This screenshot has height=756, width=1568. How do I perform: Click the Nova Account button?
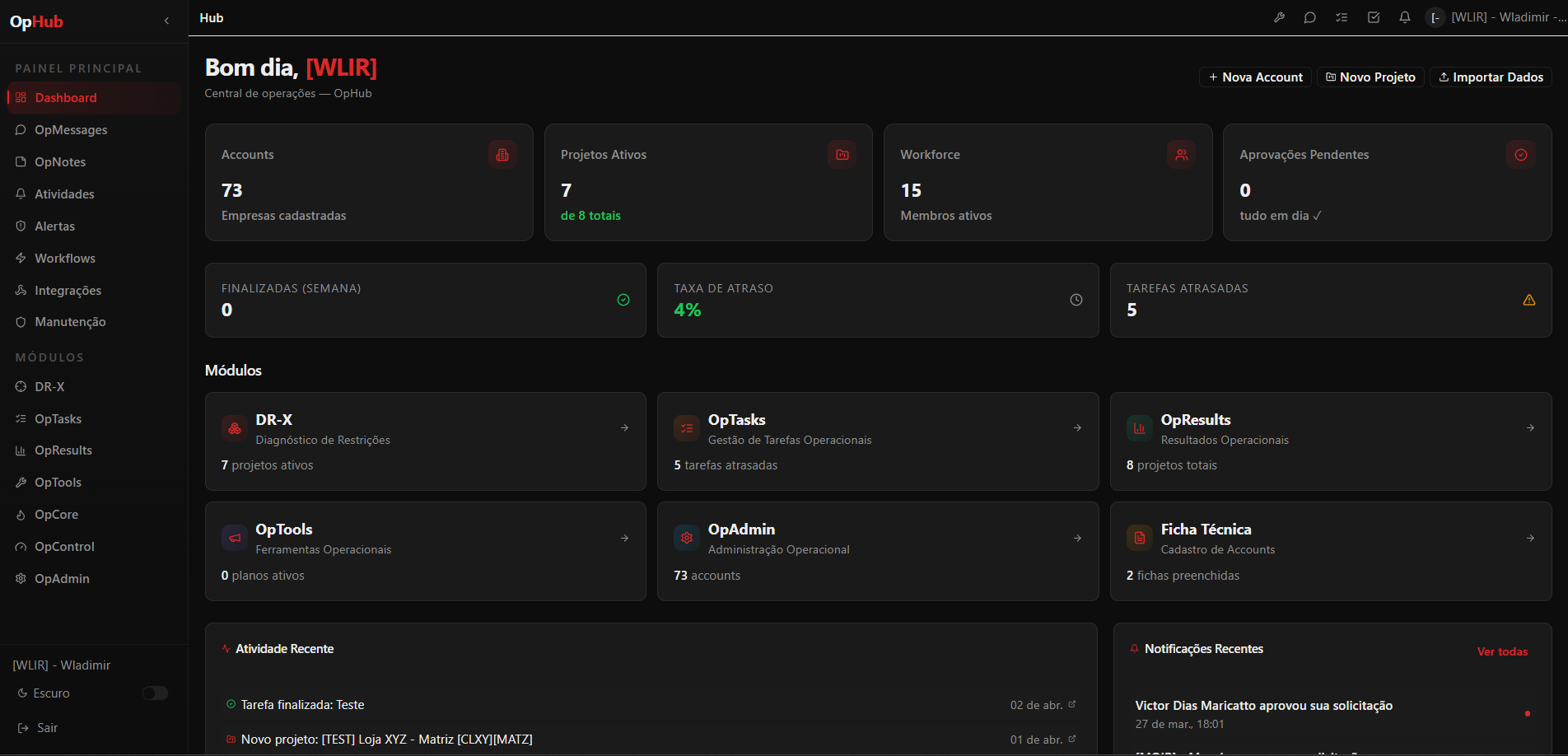[1255, 77]
